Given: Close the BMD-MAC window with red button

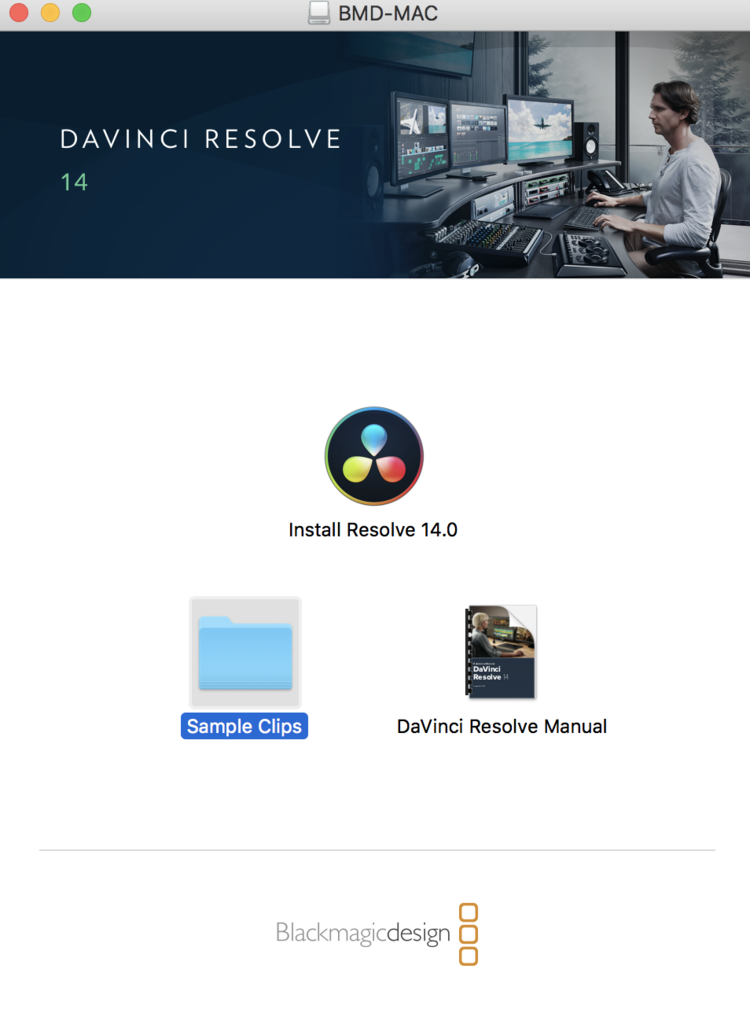Looking at the screenshot, I should click(19, 12).
